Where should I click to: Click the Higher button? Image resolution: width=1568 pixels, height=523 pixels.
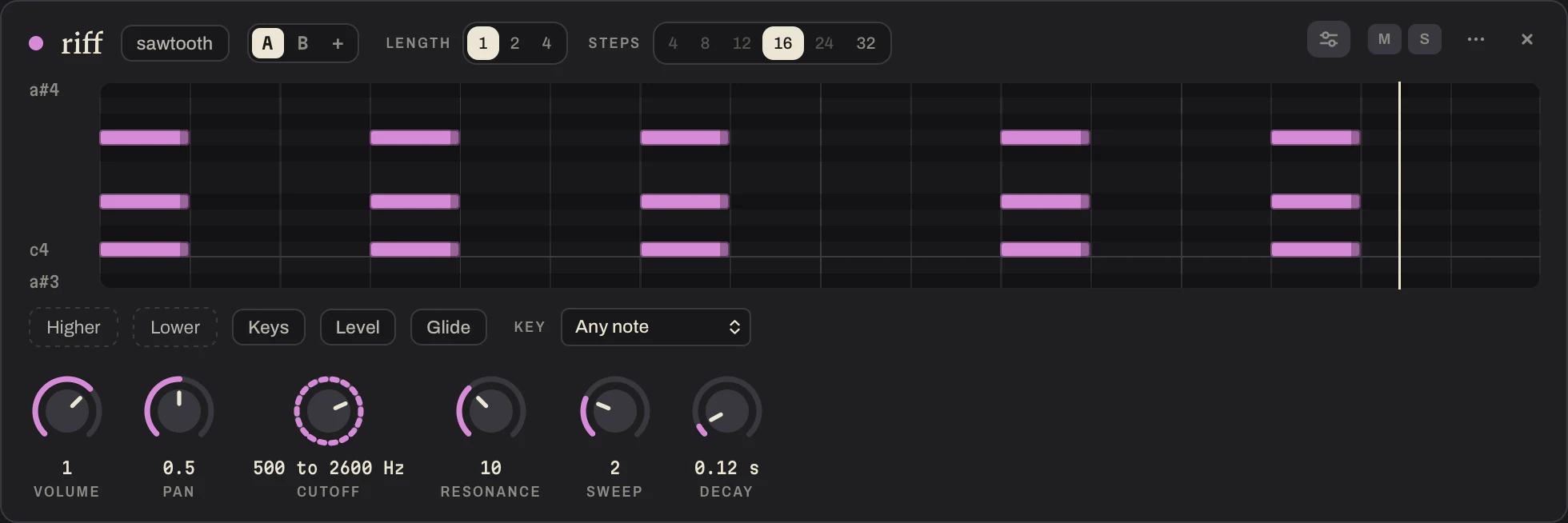click(x=74, y=327)
